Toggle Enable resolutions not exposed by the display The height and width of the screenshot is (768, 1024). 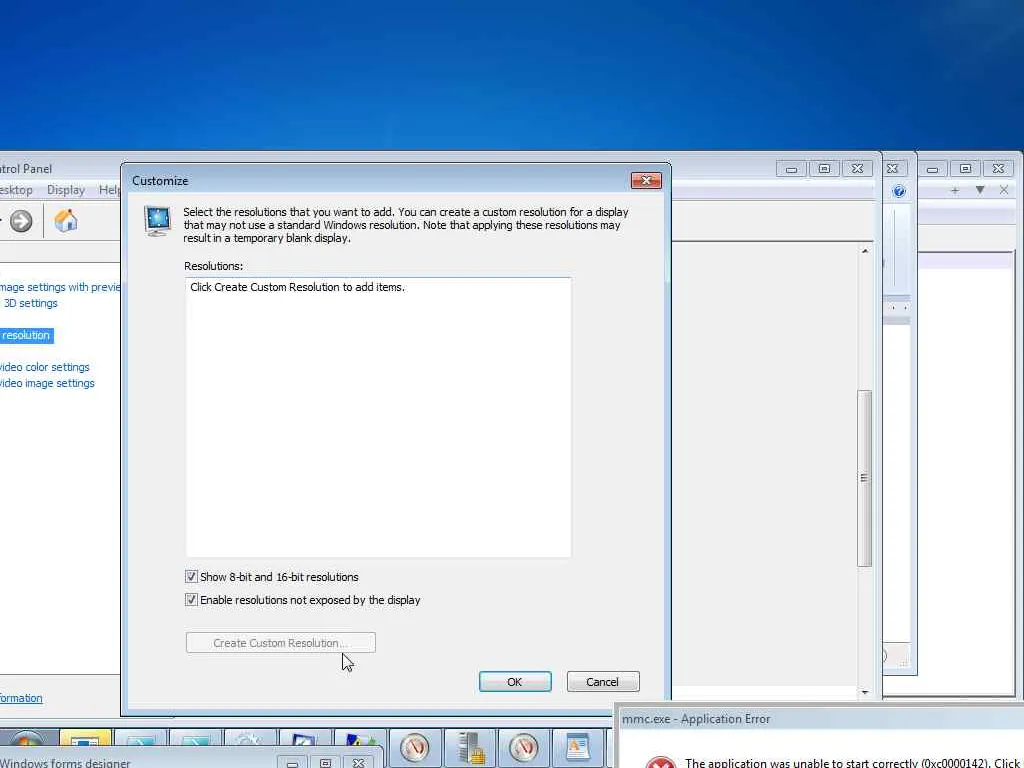tap(191, 600)
